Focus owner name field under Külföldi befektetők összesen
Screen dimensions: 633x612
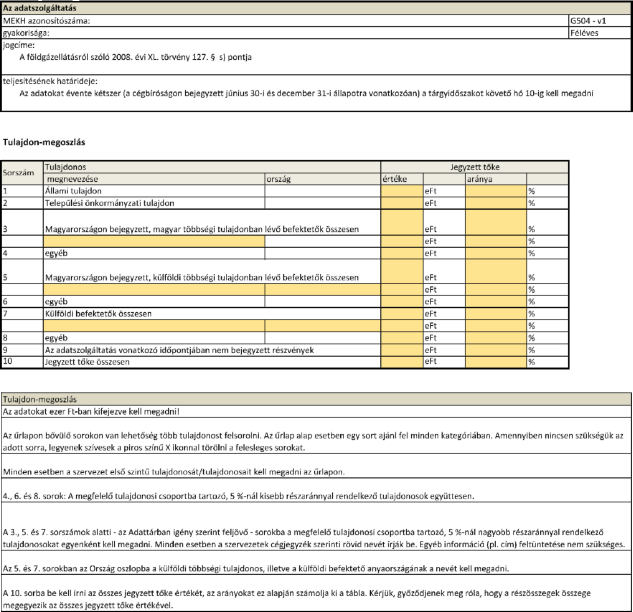click(x=154, y=326)
